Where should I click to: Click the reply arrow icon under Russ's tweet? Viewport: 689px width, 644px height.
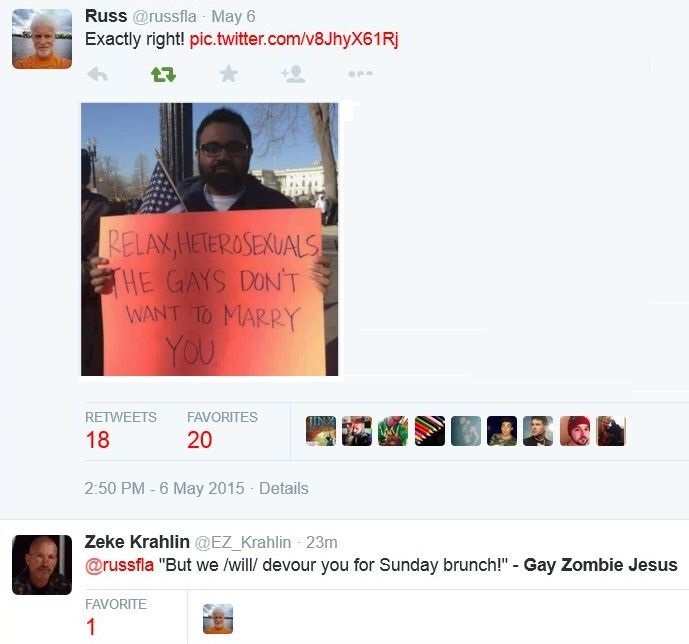98,74
